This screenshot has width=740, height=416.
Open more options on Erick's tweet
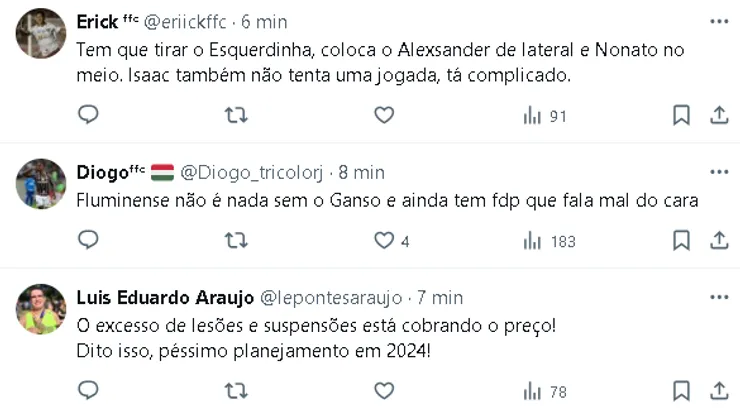tap(719, 21)
